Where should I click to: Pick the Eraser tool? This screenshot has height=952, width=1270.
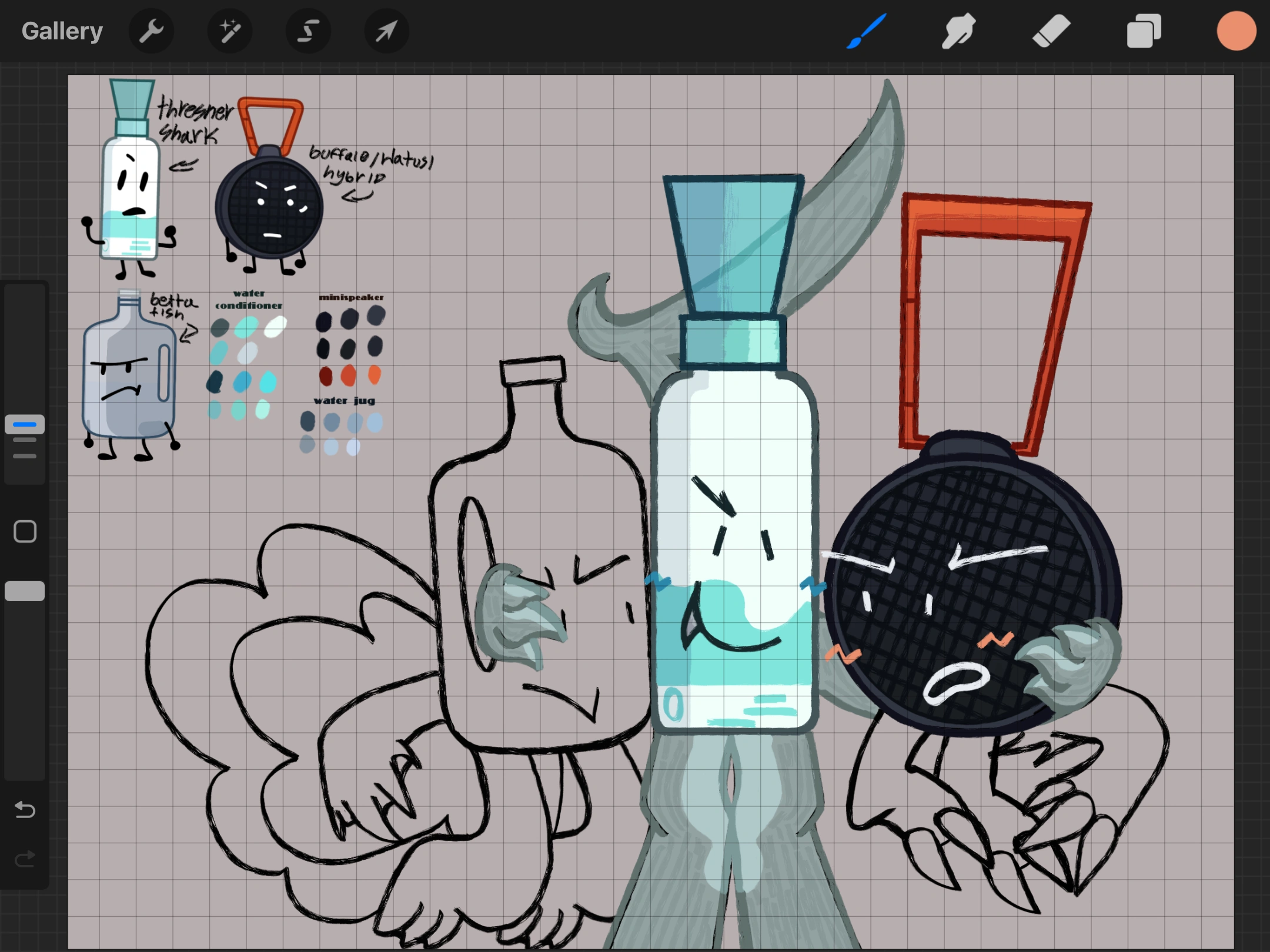tap(1051, 31)
